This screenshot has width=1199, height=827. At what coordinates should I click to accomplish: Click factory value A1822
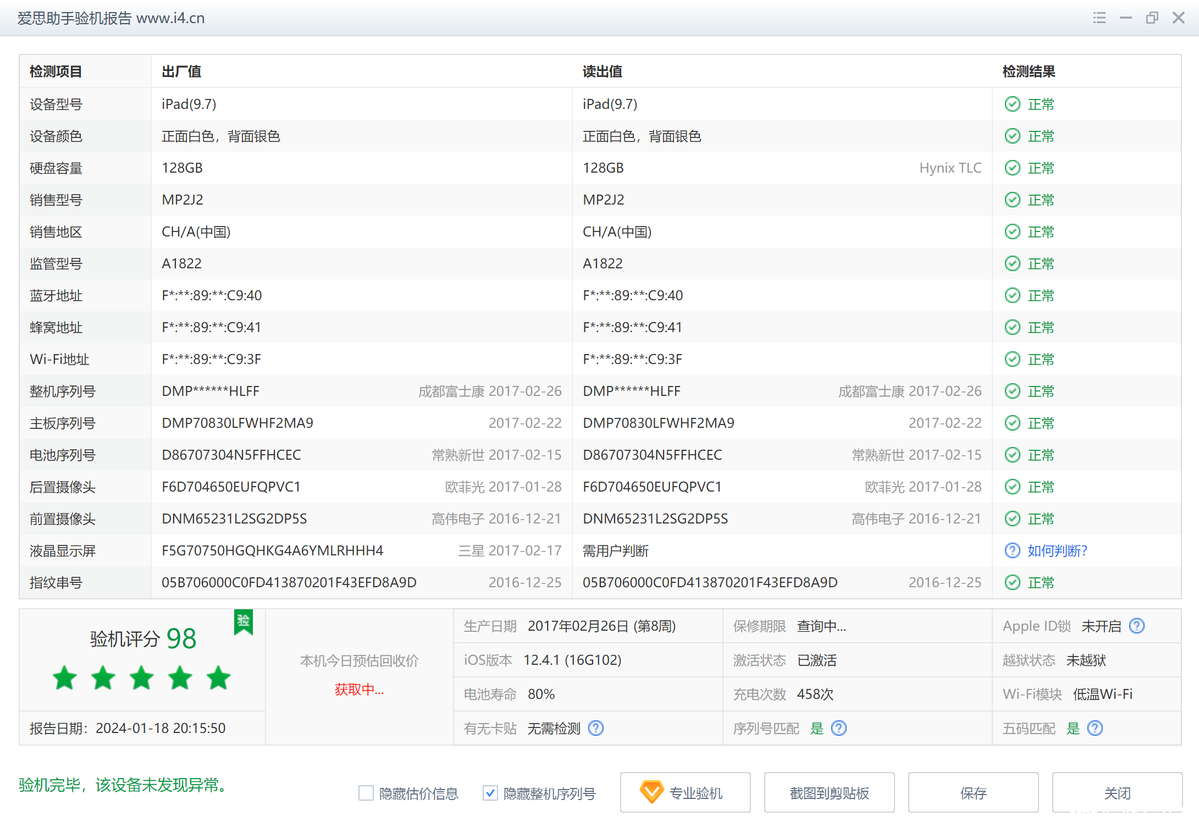click(182, 264)
